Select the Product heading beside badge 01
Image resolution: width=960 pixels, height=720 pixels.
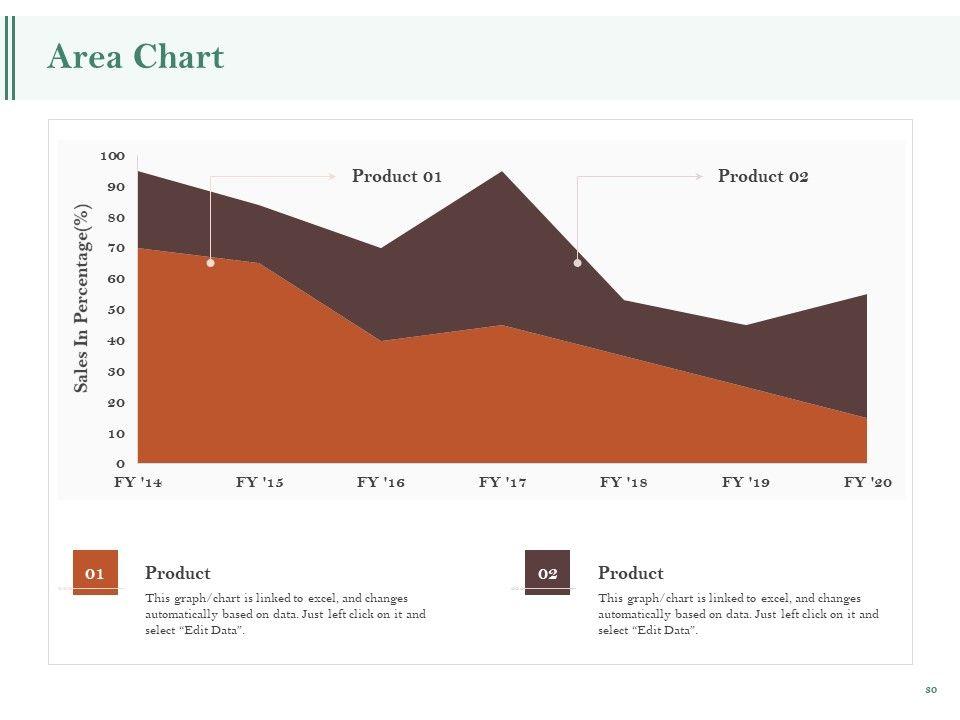pyautogui.click(x=177, y=573)
